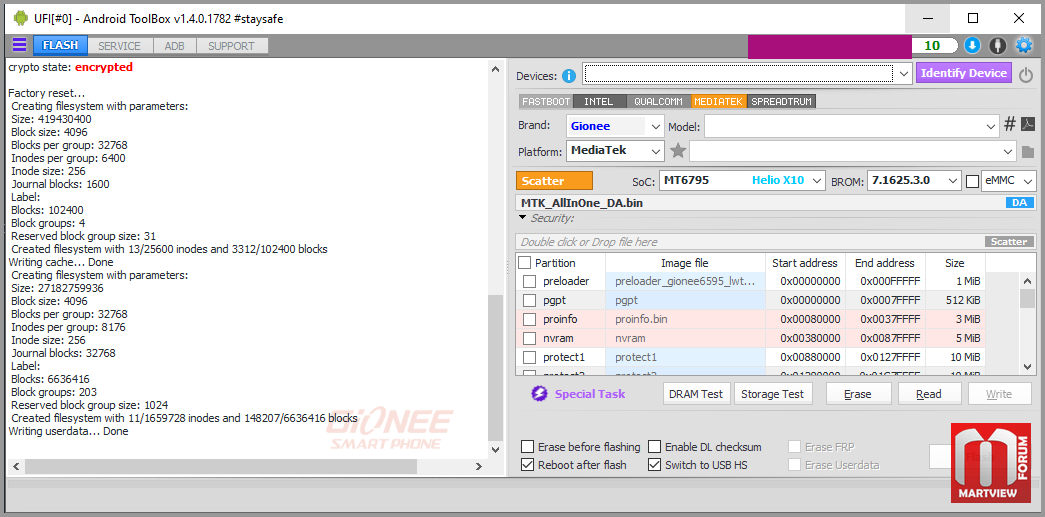This screenshot has width=1045, height=517.
Task: Click the Write button
Action: pyautogui.click(x=1000, y=394)
